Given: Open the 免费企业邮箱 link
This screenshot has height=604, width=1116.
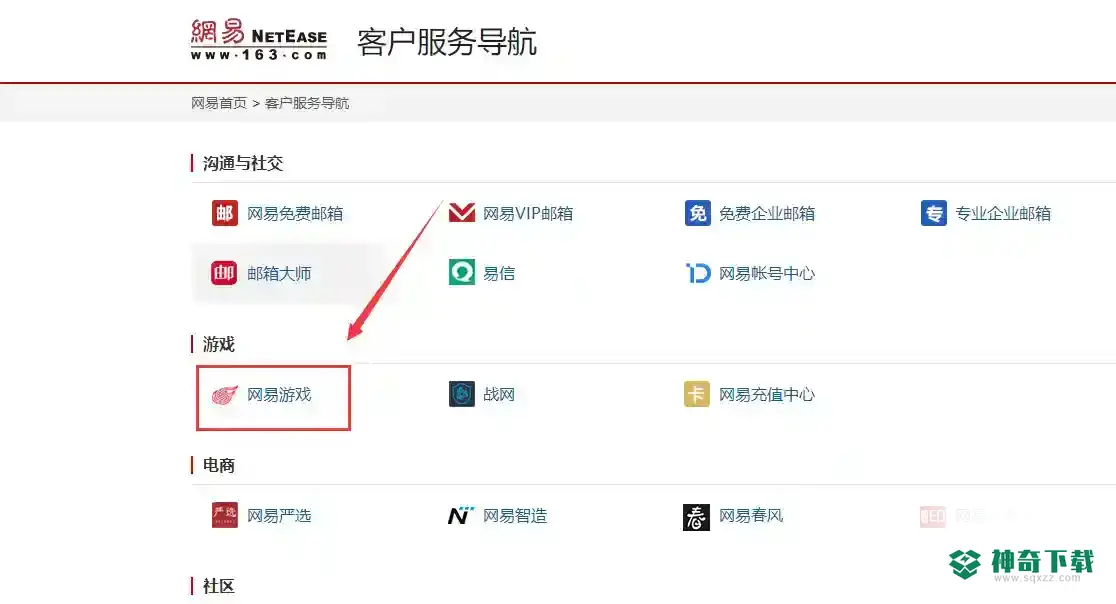Looking at the screenshot, I should (x=767, y=213).
